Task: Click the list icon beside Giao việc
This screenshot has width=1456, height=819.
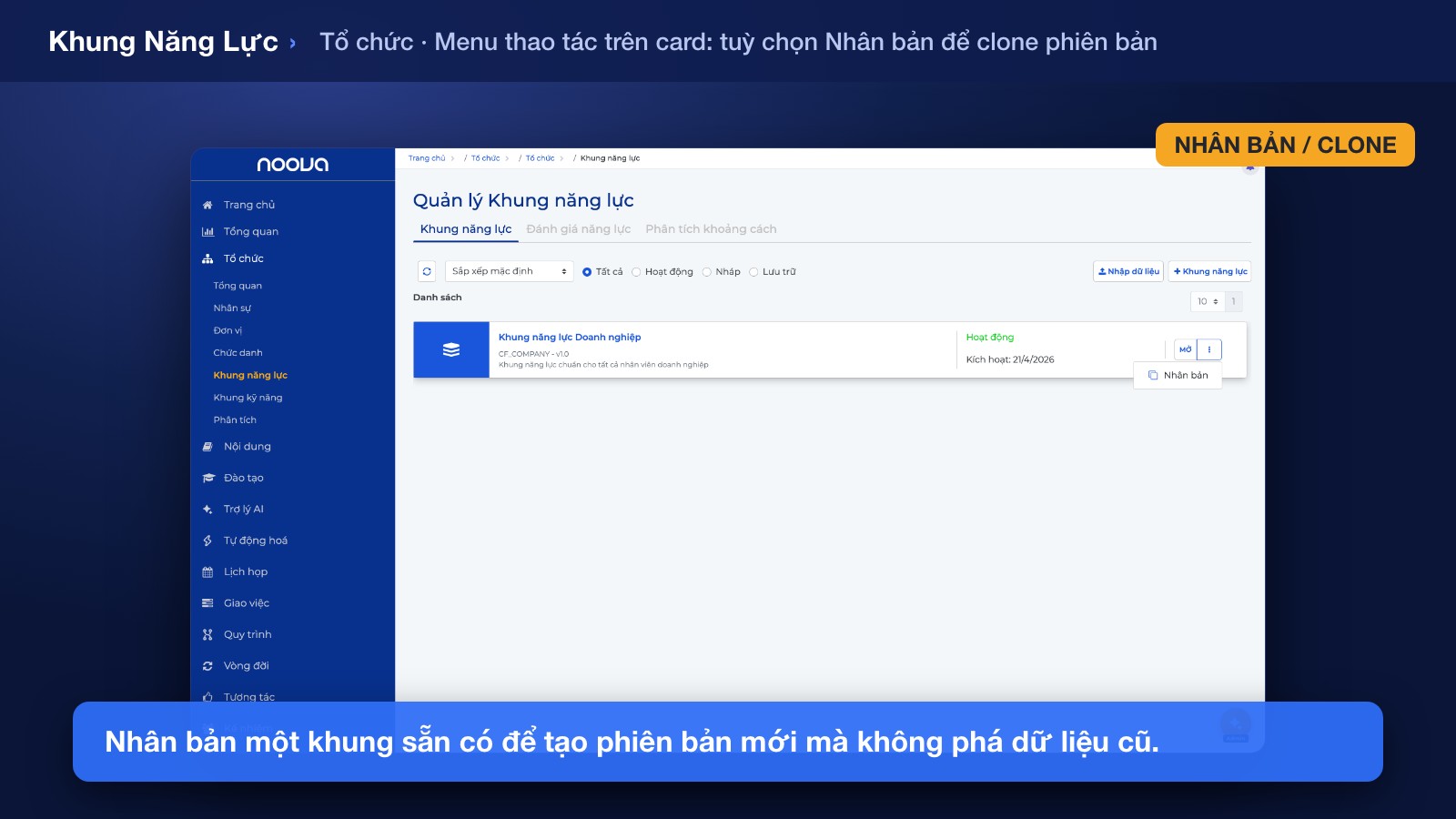Action: tap(207, 603)
